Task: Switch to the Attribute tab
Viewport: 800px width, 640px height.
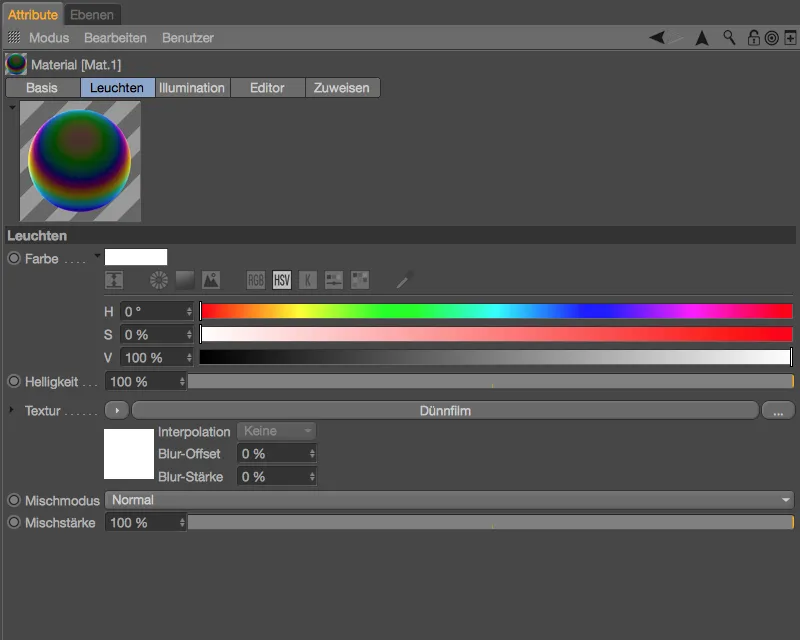Action: [33, 15]
